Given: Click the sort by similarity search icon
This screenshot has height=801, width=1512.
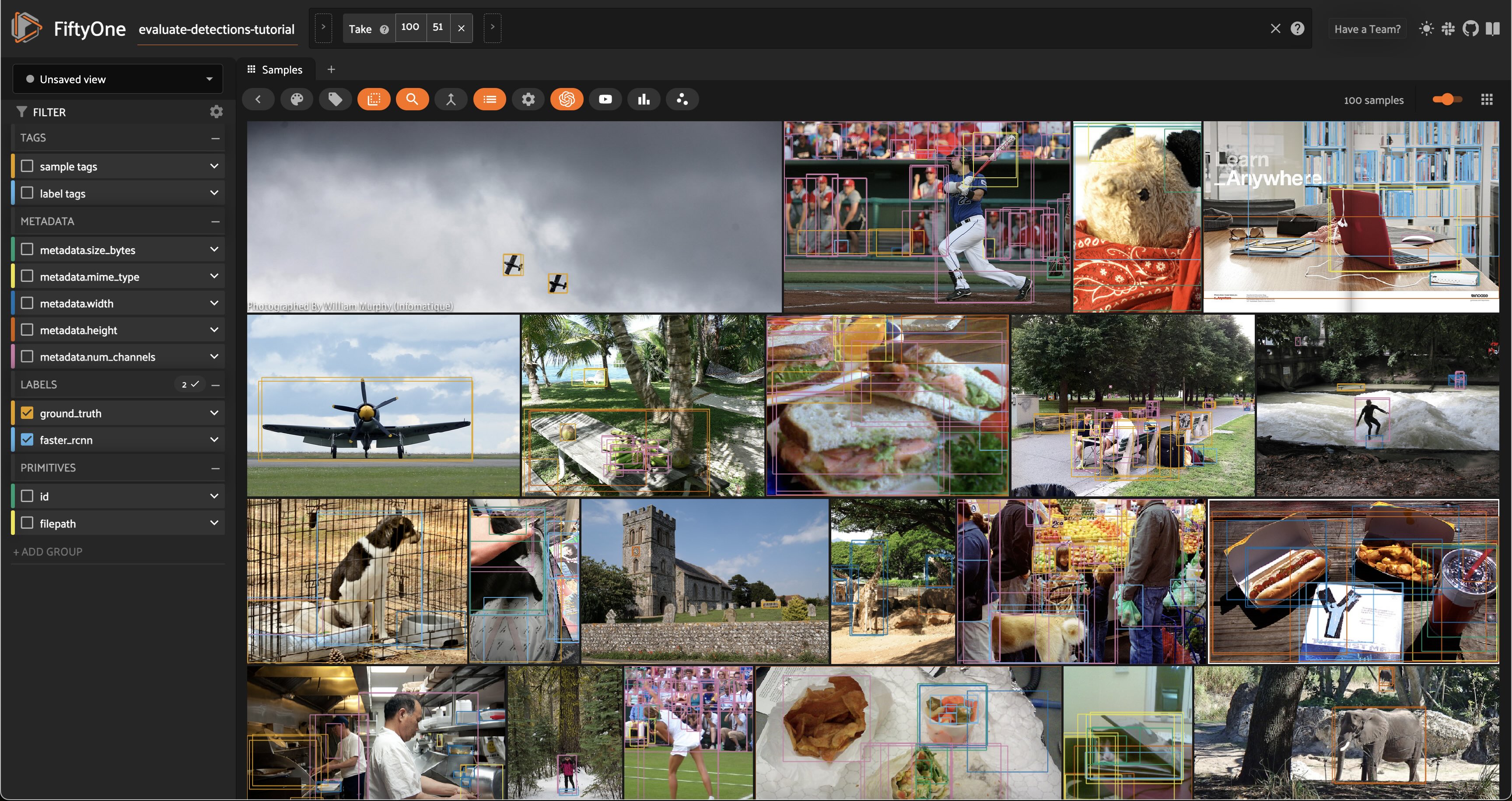Looking at the screenshot, I should coord(412,99).
